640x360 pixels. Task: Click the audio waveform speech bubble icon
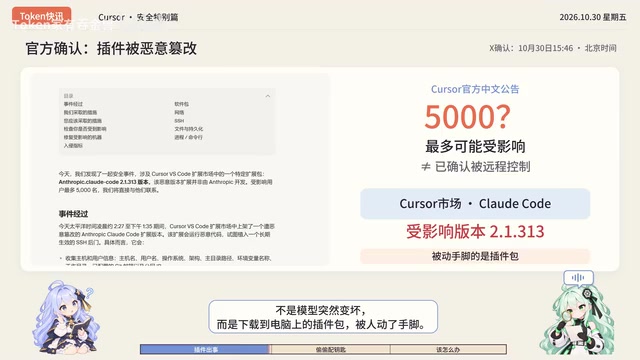coord(578,278)
